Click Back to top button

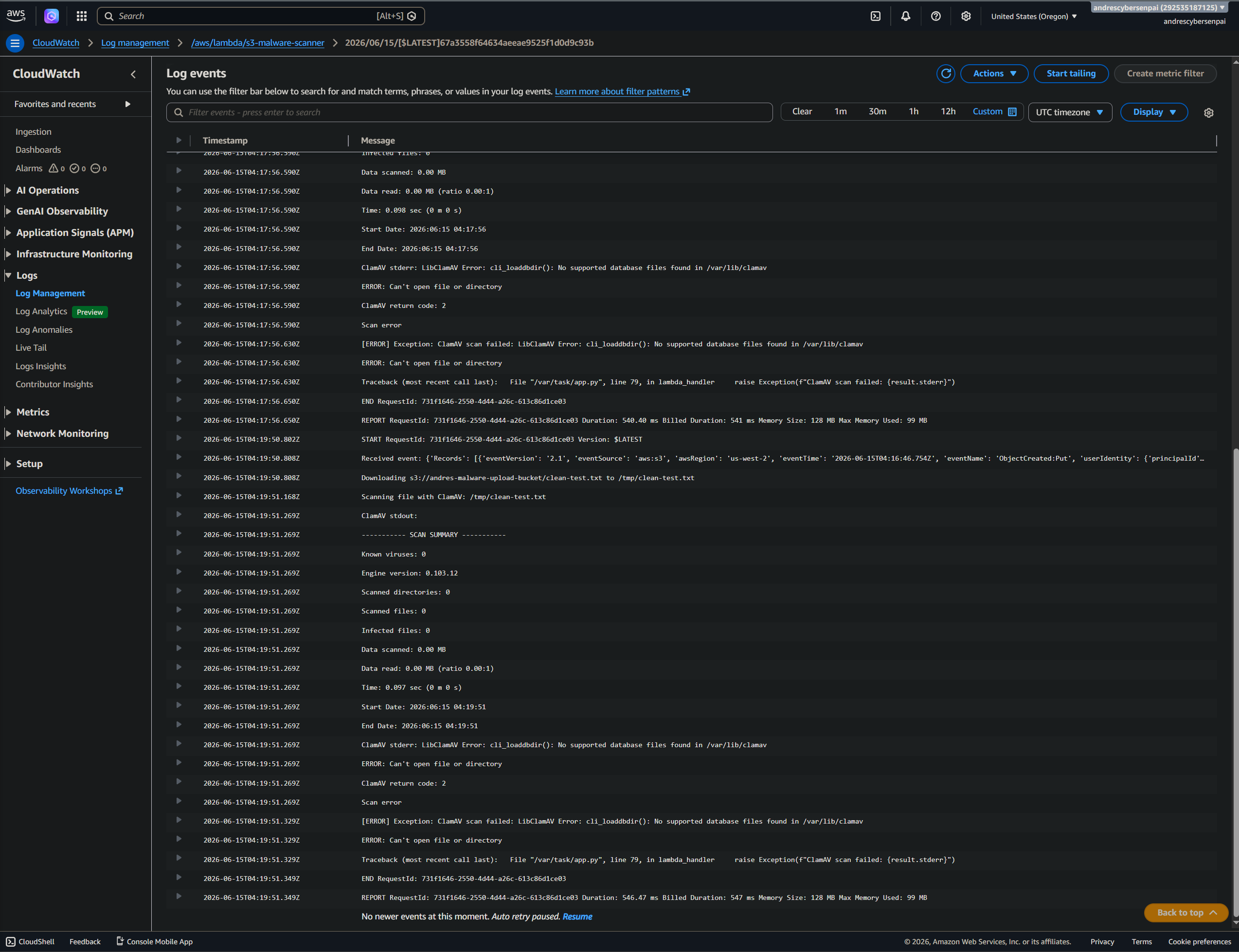[1186, 912]
